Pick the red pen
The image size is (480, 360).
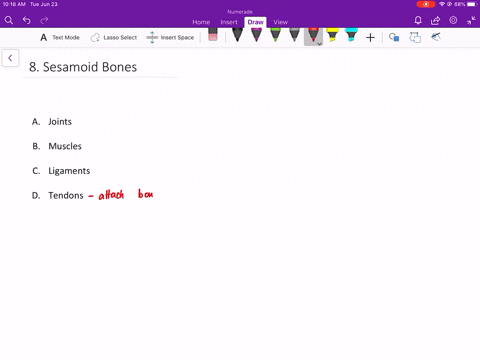click(x=313, y=35)
